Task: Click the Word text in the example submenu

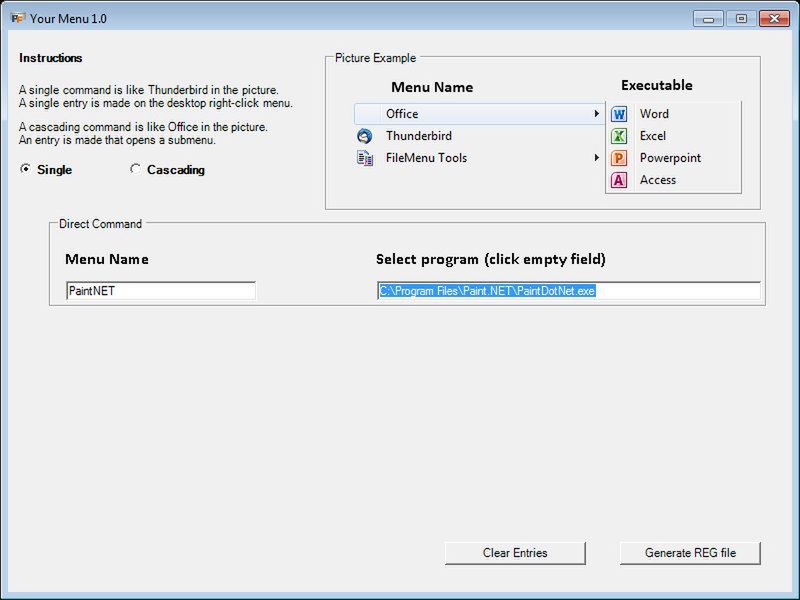Action: [x=654, y=114]
